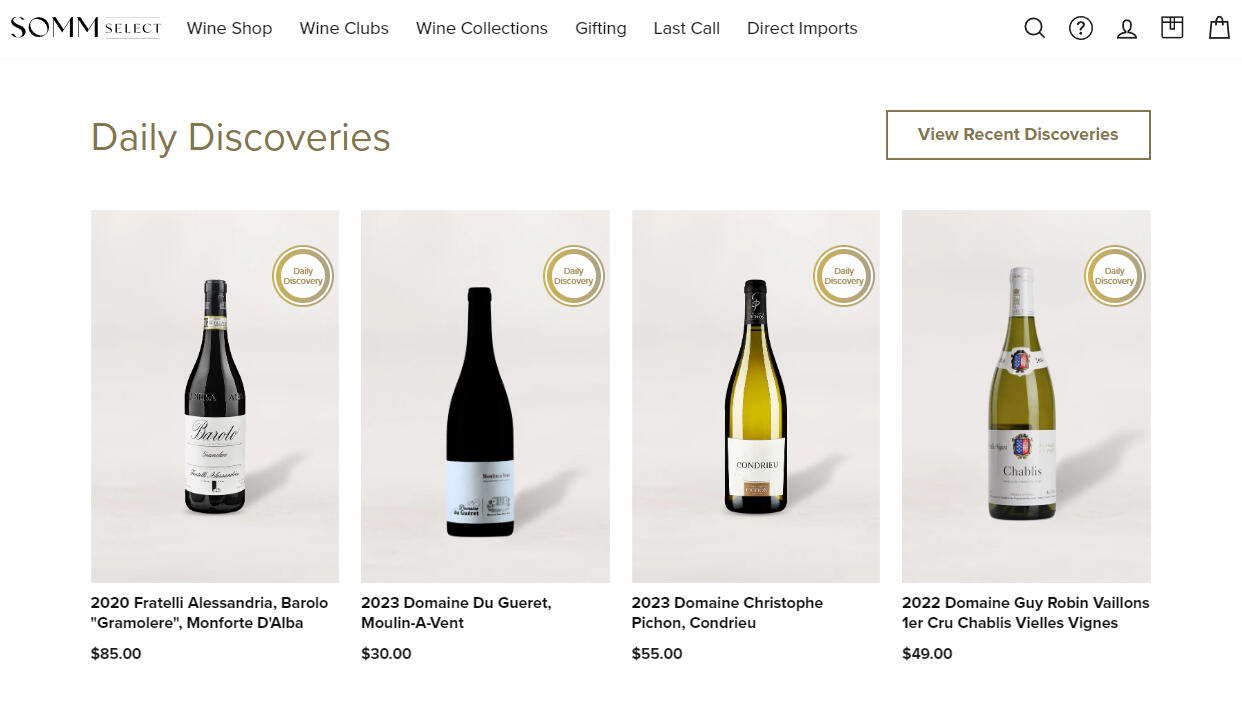Open the Wine Clubs menu

tap(344, 28)
